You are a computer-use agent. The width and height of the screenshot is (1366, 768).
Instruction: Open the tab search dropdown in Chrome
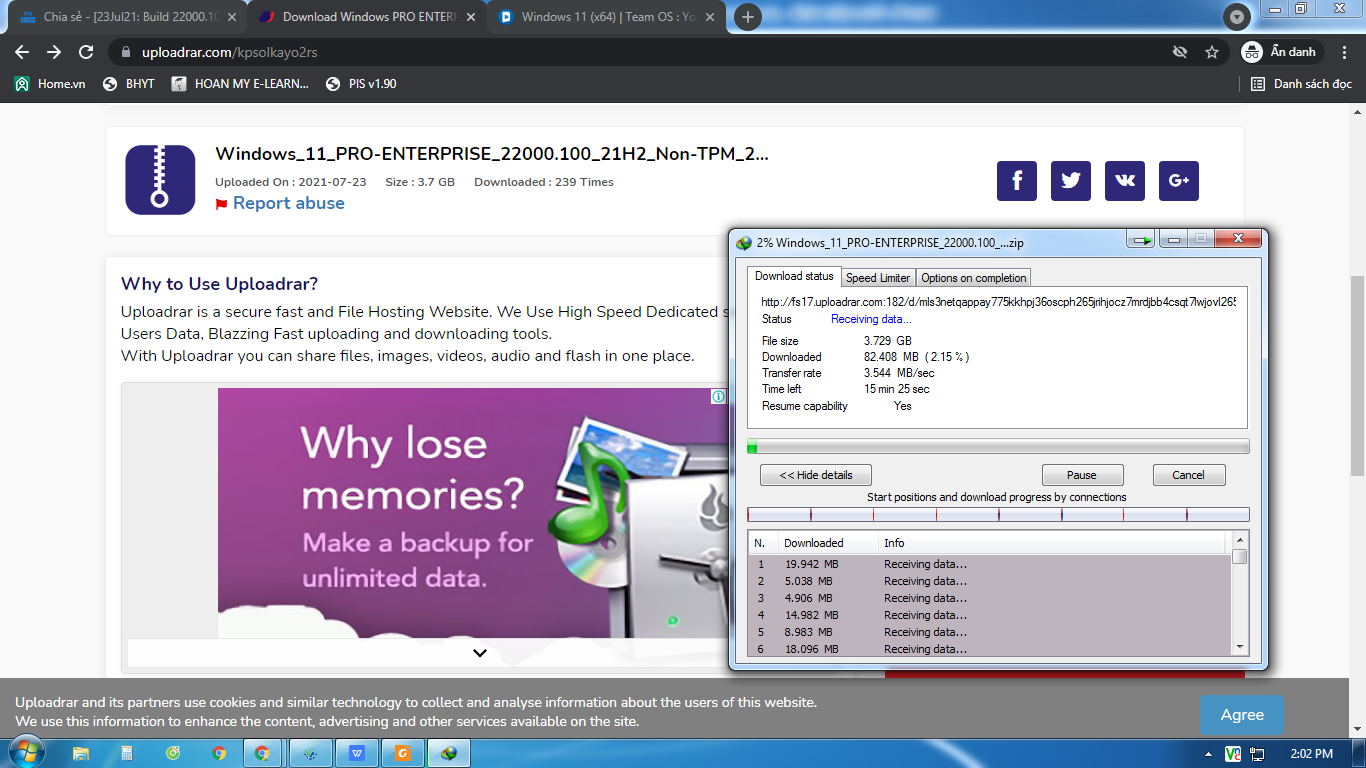pyautogui.click(x=1237, y=17)
